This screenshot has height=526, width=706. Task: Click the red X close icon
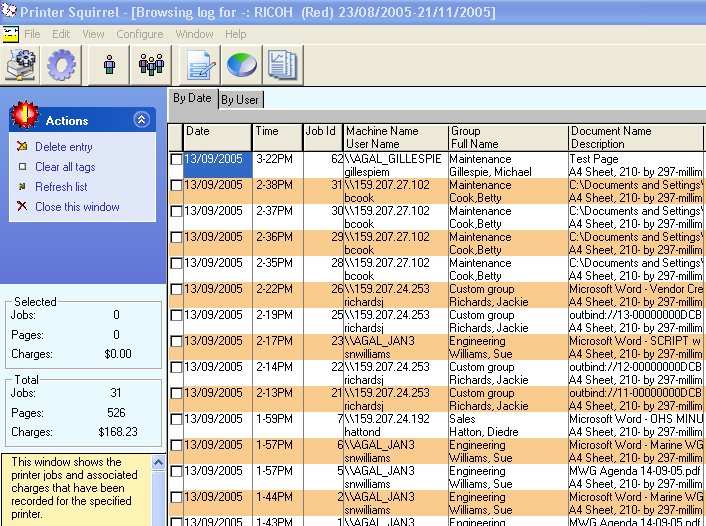[22, 206]
